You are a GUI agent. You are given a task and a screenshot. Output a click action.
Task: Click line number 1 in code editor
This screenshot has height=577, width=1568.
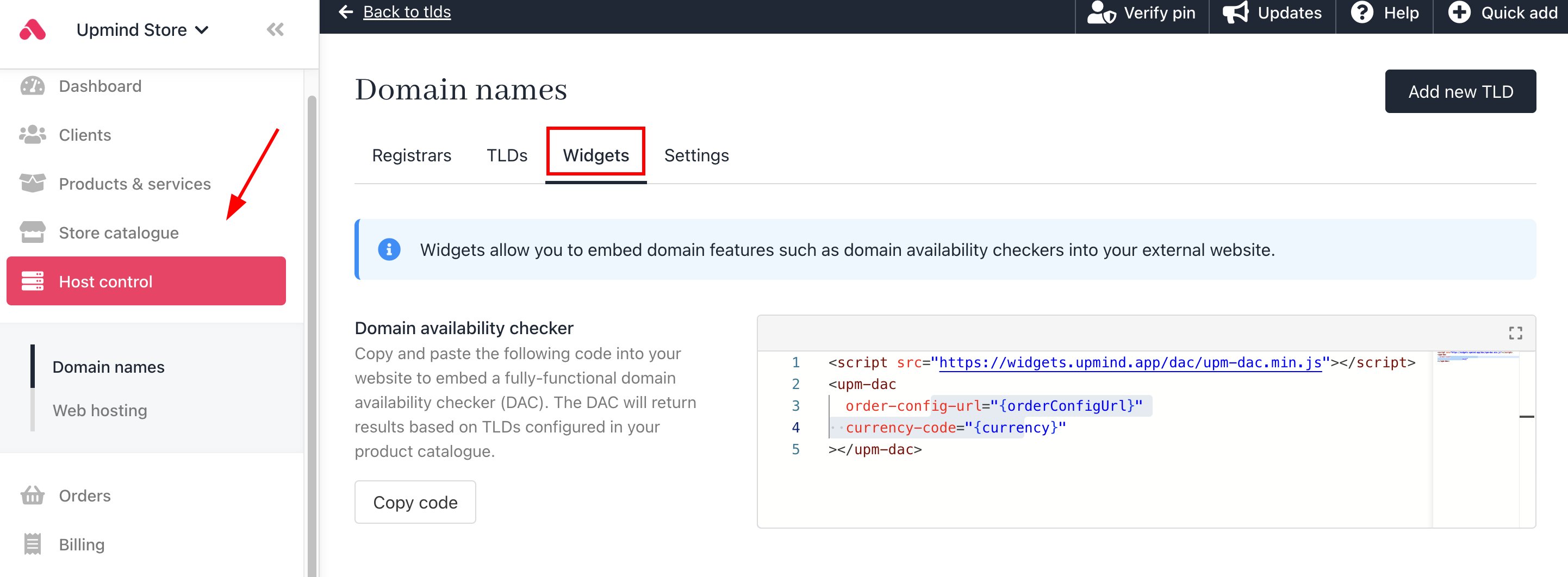click(795, 362)
